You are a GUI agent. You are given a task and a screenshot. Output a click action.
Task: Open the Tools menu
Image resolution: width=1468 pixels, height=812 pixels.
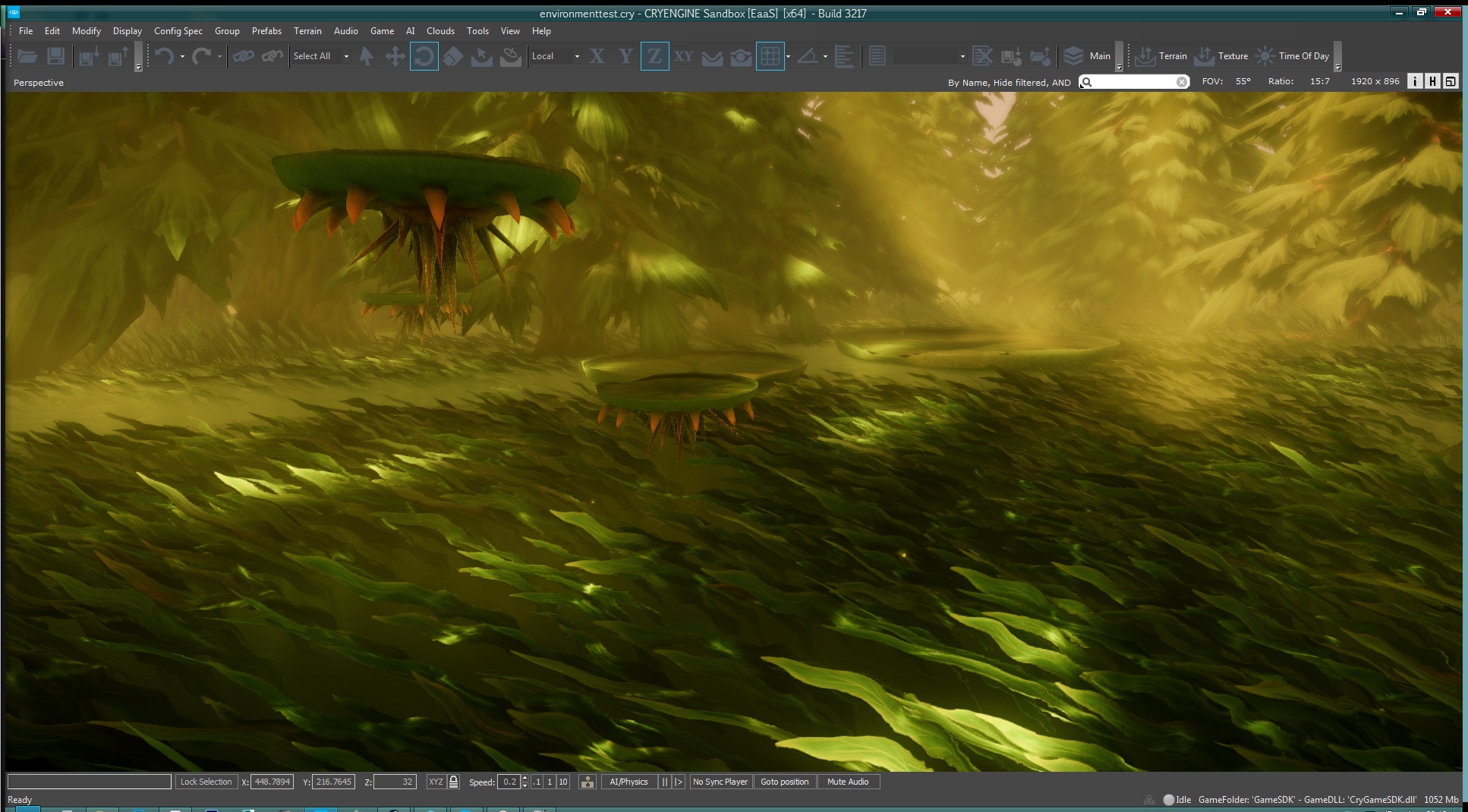click(477, 31)
